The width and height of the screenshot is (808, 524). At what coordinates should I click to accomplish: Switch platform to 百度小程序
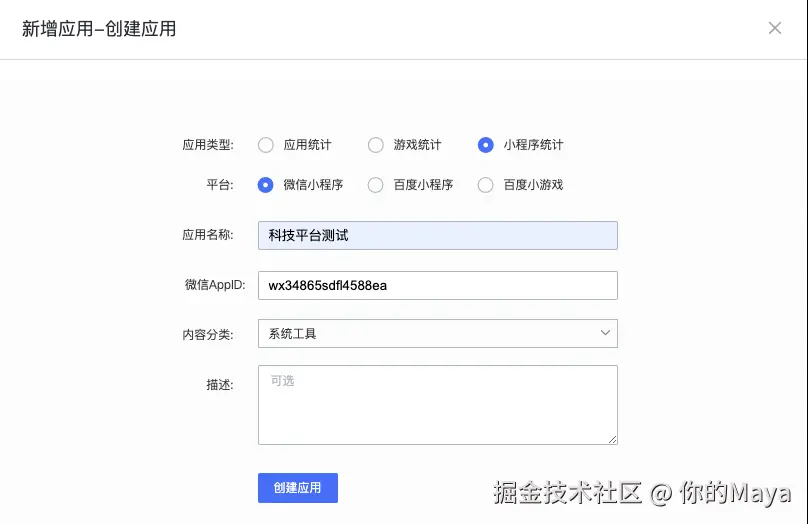point(376,185)
